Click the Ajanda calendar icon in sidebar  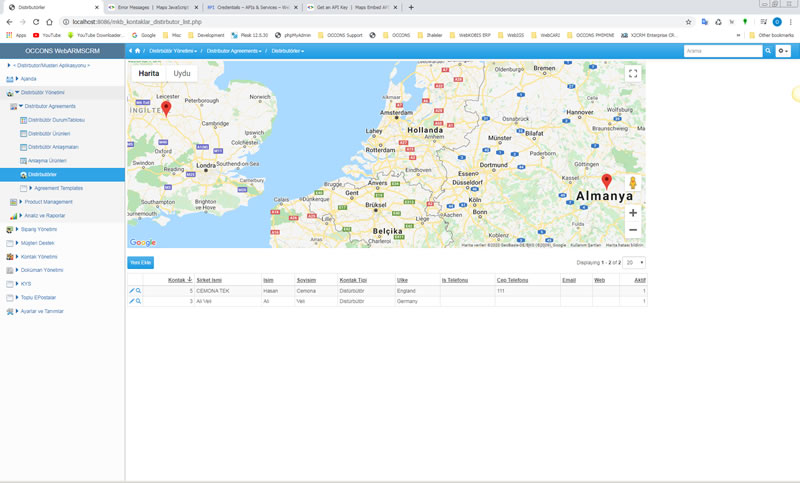10,79
